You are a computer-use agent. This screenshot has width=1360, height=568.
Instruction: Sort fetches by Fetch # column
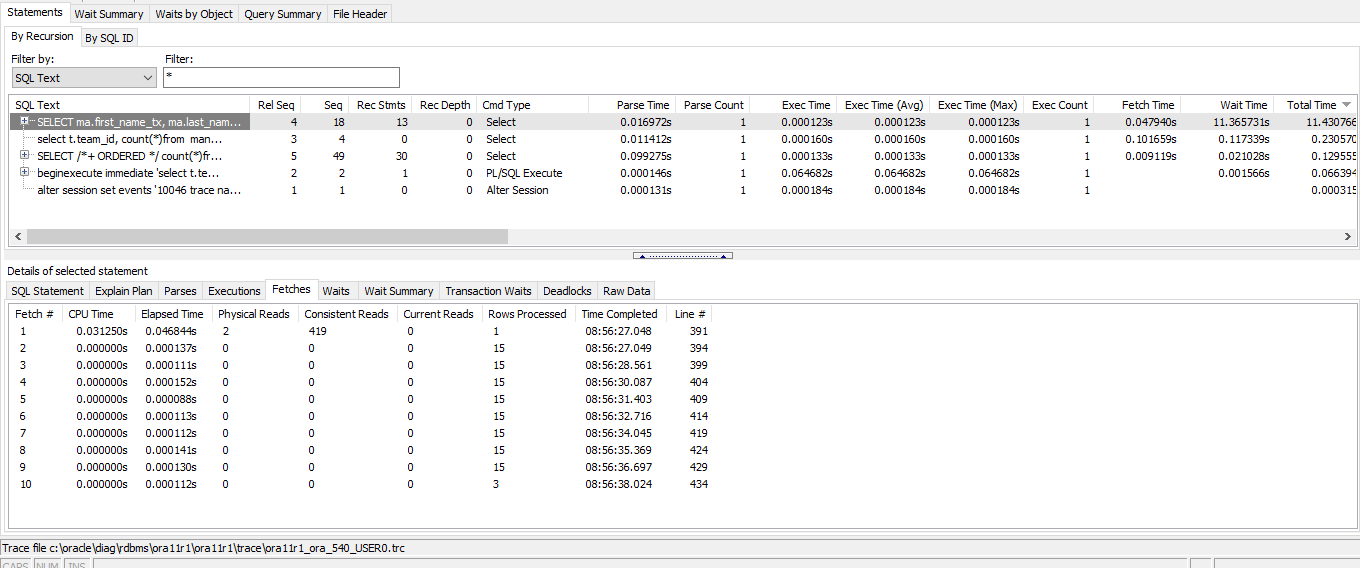click(x=35, y=314)
